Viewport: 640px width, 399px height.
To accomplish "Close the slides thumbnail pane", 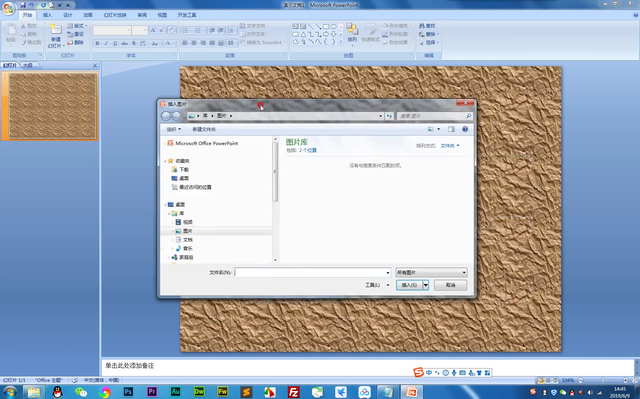I will (95, 65).
